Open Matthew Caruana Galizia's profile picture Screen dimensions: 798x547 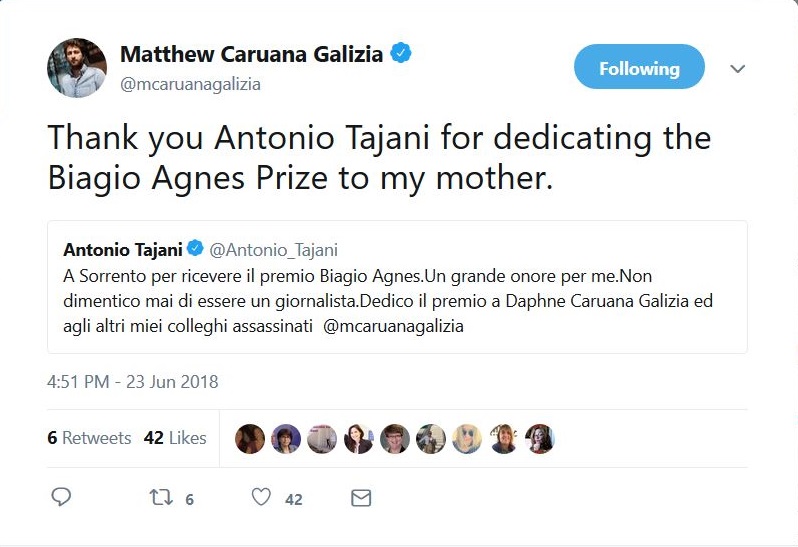[77, 68]
